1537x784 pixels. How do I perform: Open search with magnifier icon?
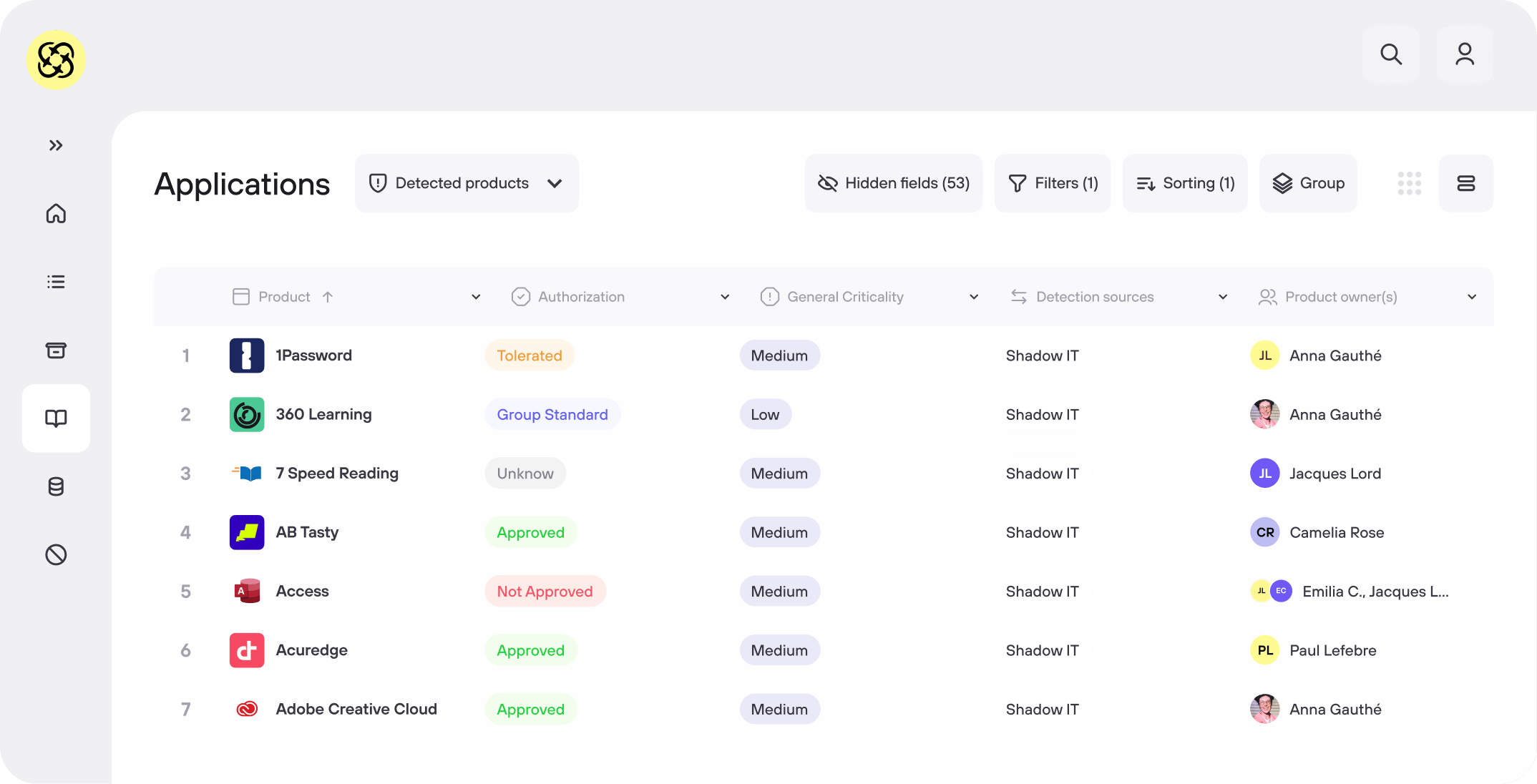(1391, 54)
